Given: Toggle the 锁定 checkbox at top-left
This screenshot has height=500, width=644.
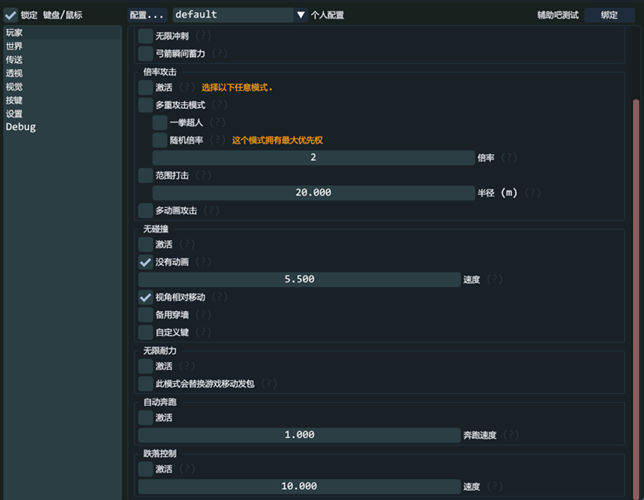Looking at the screenshot, I should (10, 15).
